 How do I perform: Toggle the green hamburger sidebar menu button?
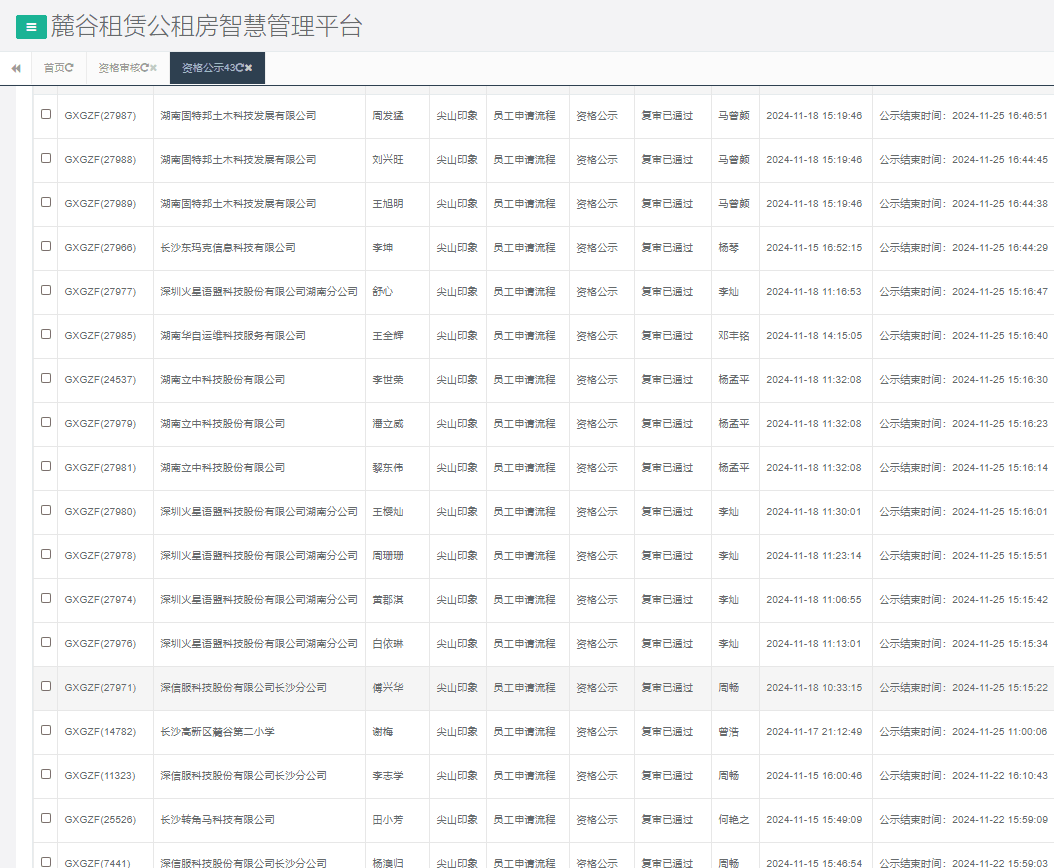31,28
